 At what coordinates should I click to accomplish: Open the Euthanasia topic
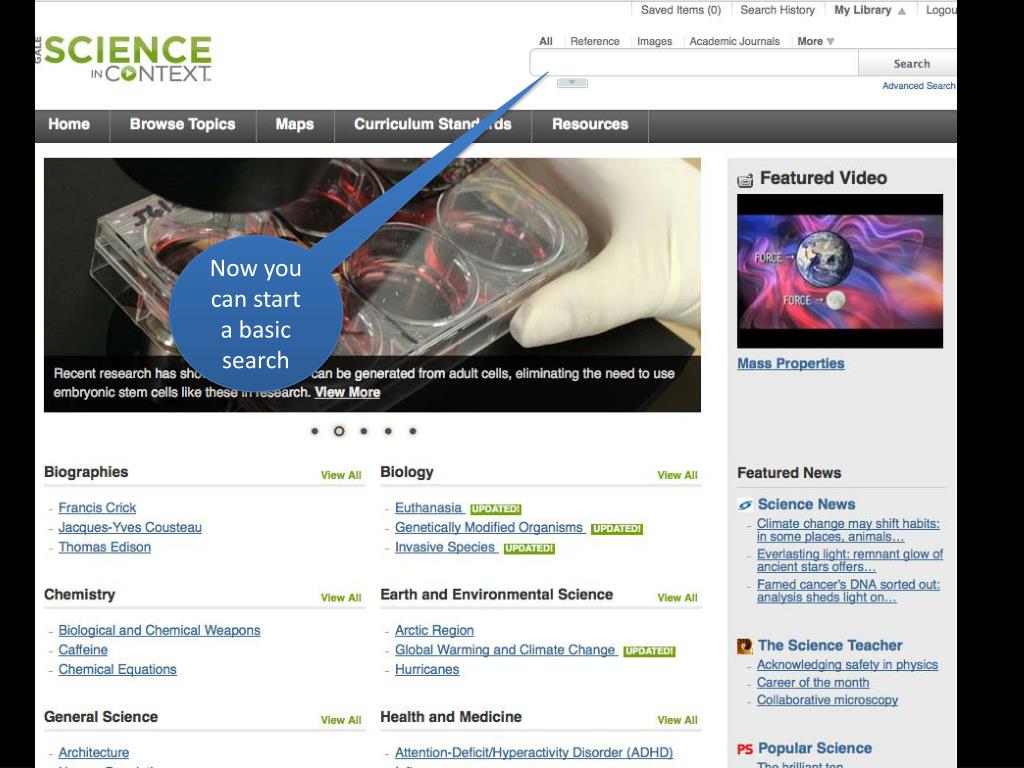point(428,507)
